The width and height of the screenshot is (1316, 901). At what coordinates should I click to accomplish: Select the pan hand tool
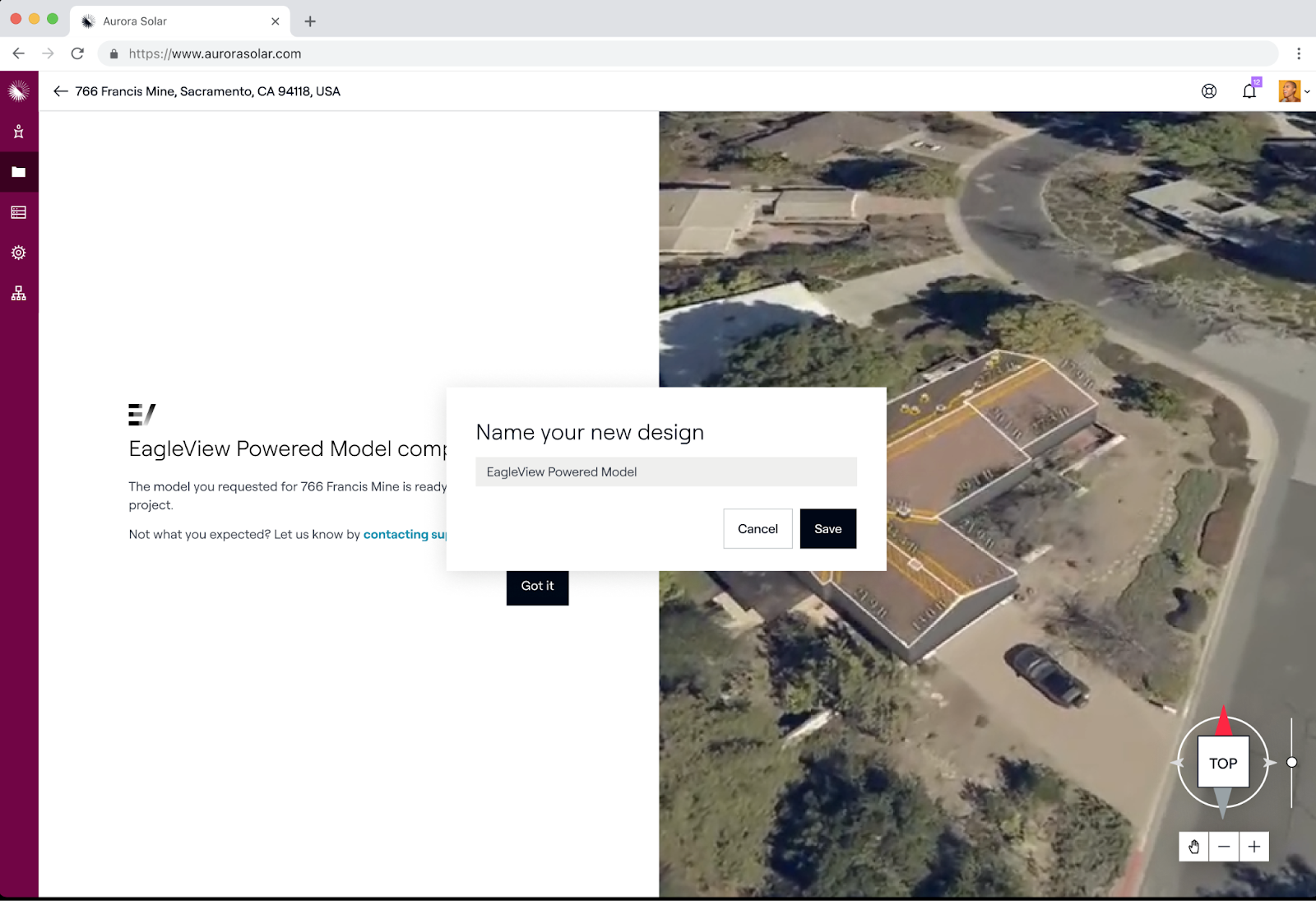click(x=1193, y=847)
